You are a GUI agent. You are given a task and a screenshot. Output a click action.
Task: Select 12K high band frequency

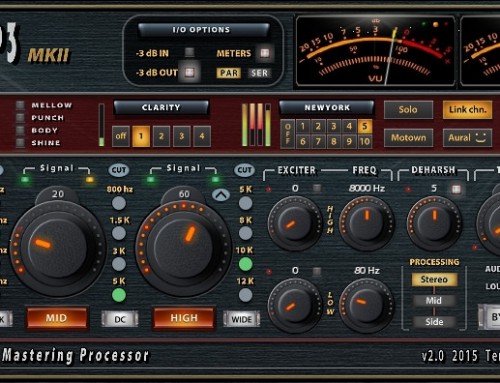(245, 295)
